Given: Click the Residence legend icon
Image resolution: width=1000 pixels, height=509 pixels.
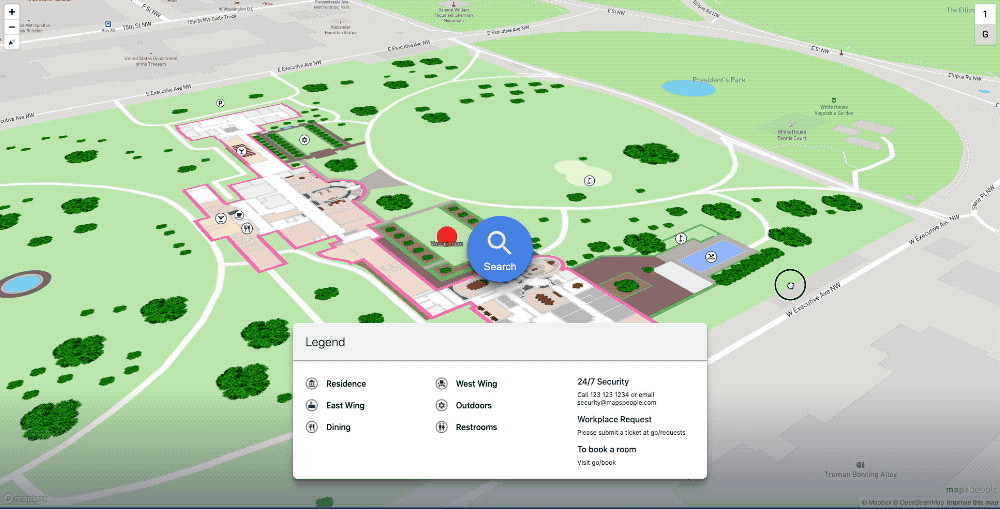Looking at the screenshot, I should [x=312, y=384].
